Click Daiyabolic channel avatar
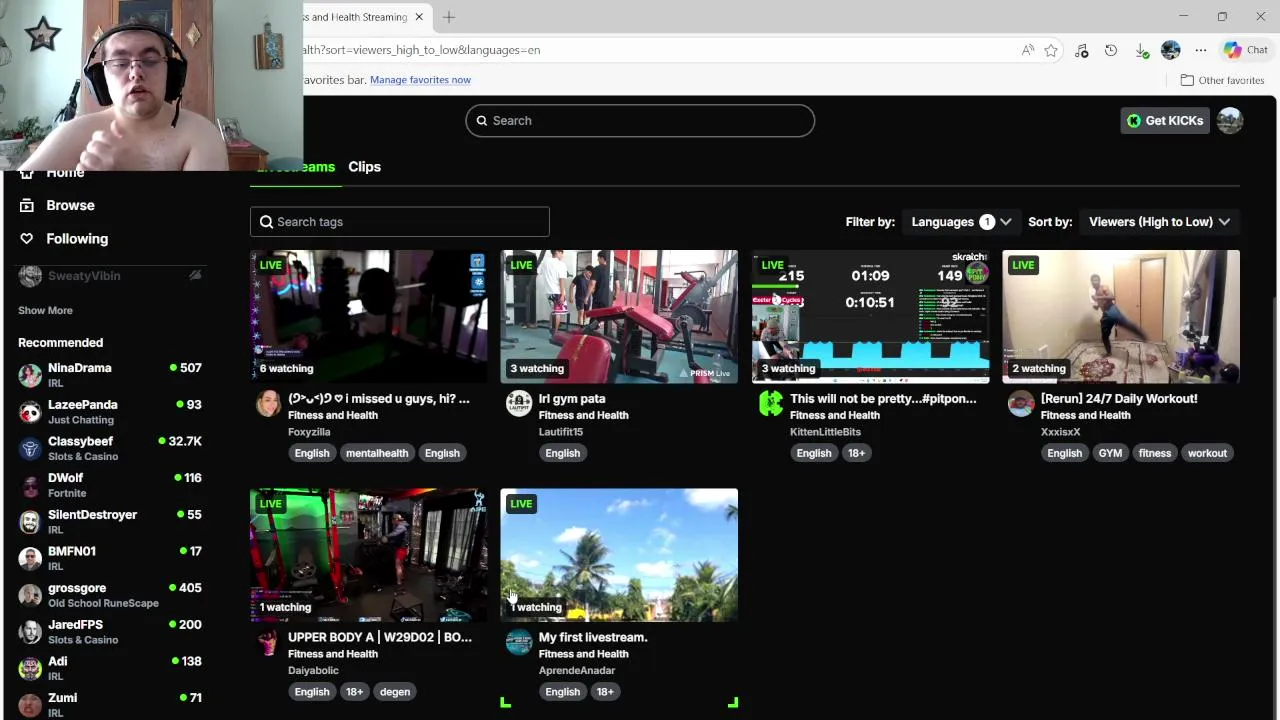 coord(268,642)
